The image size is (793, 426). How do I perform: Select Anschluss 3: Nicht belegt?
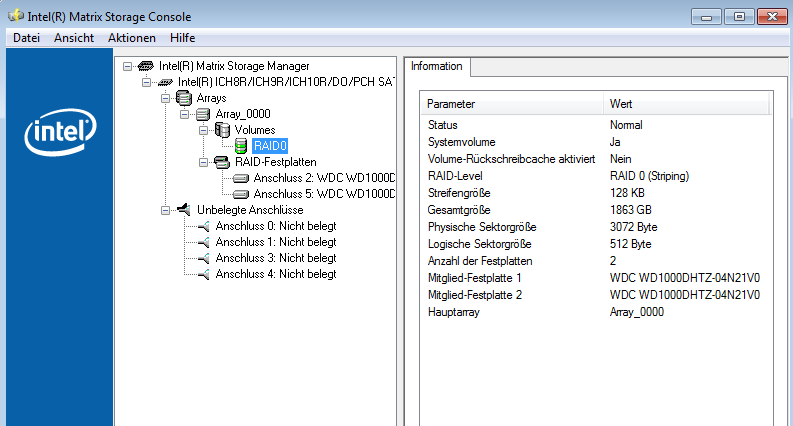click(x=276, y=258)
